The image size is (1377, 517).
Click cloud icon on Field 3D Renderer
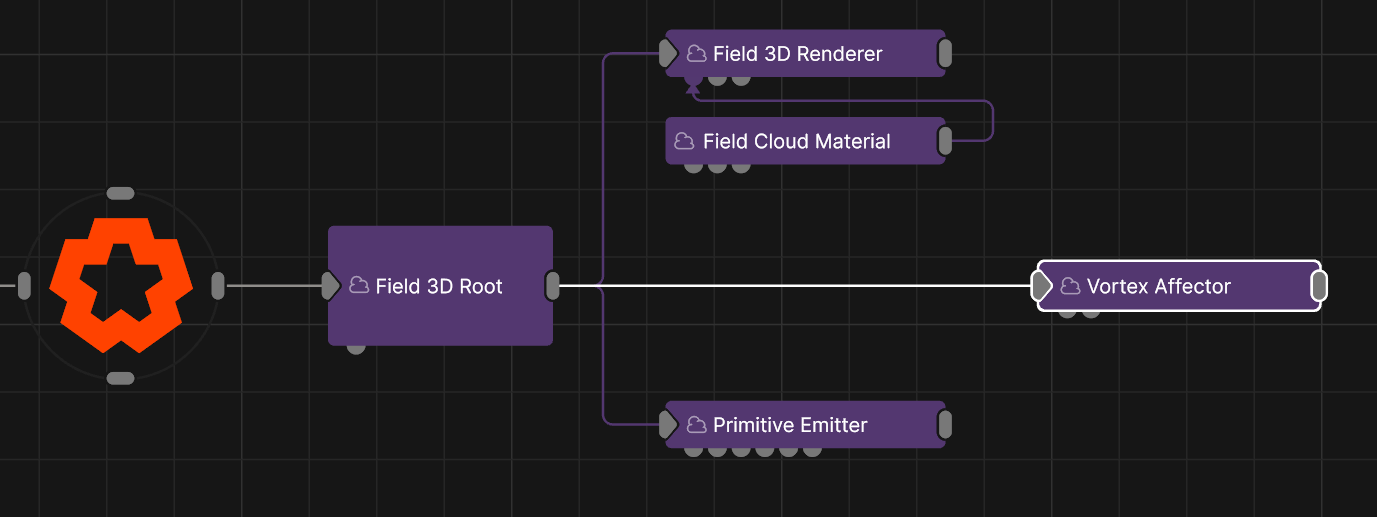click(697, 54)
